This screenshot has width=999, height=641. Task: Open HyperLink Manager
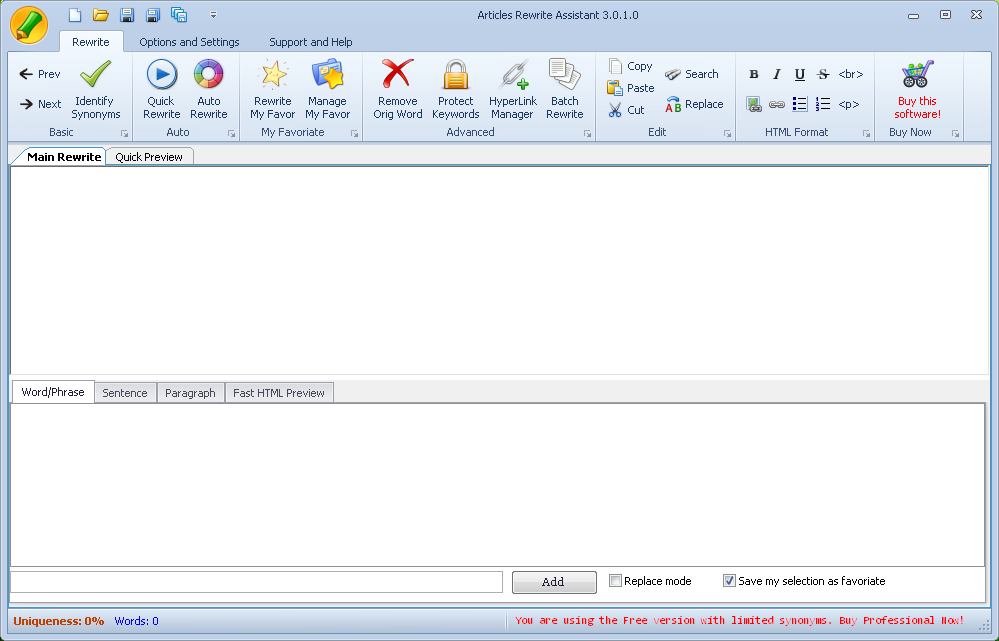[513, 89]
